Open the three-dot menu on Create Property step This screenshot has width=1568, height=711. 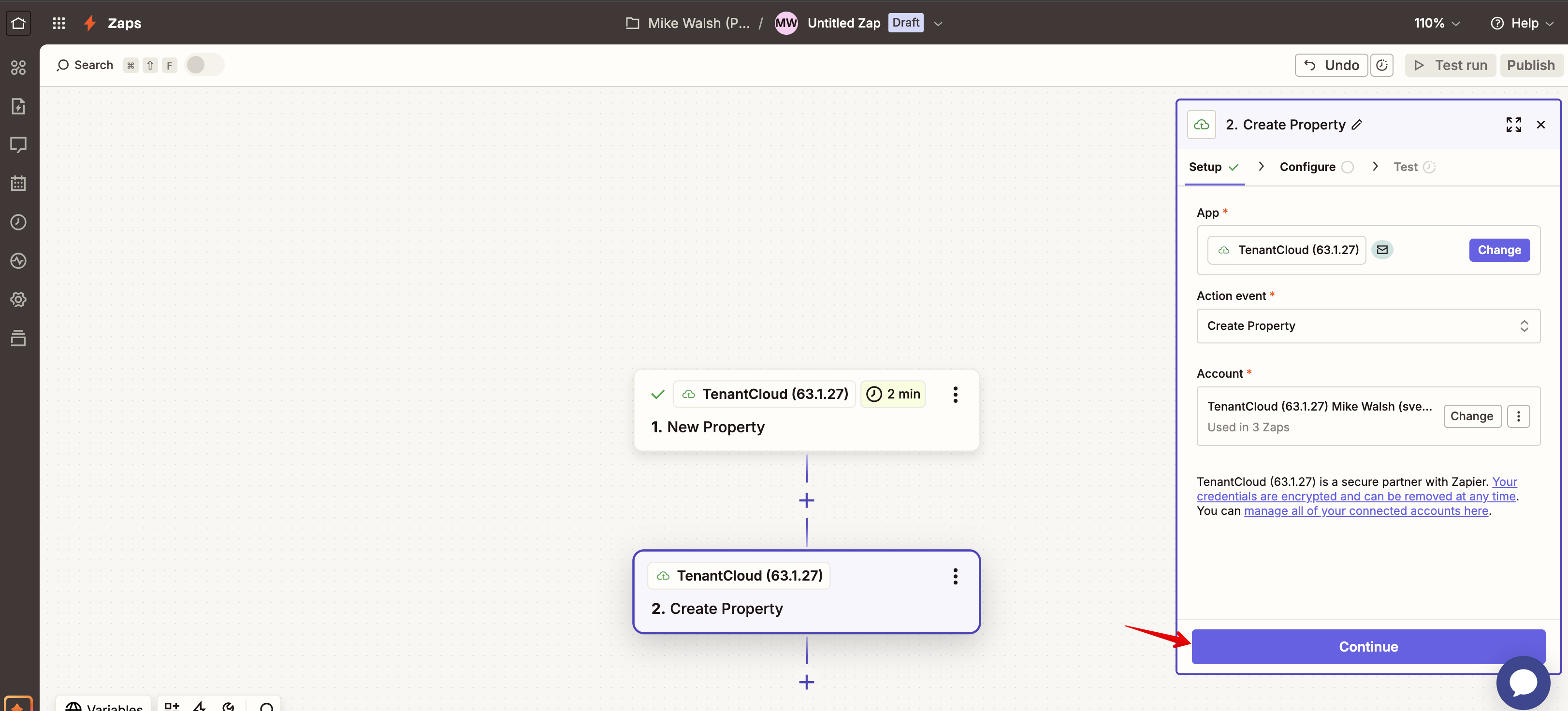[x=955, y=576]
